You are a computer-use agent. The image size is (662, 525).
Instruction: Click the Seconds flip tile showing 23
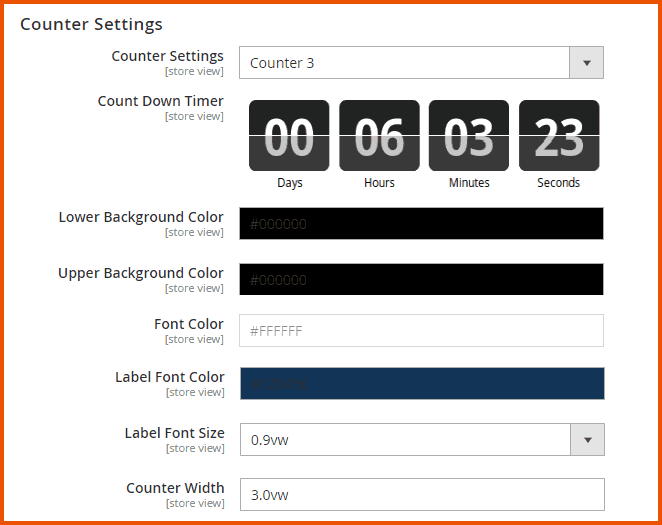click(559, 136)
